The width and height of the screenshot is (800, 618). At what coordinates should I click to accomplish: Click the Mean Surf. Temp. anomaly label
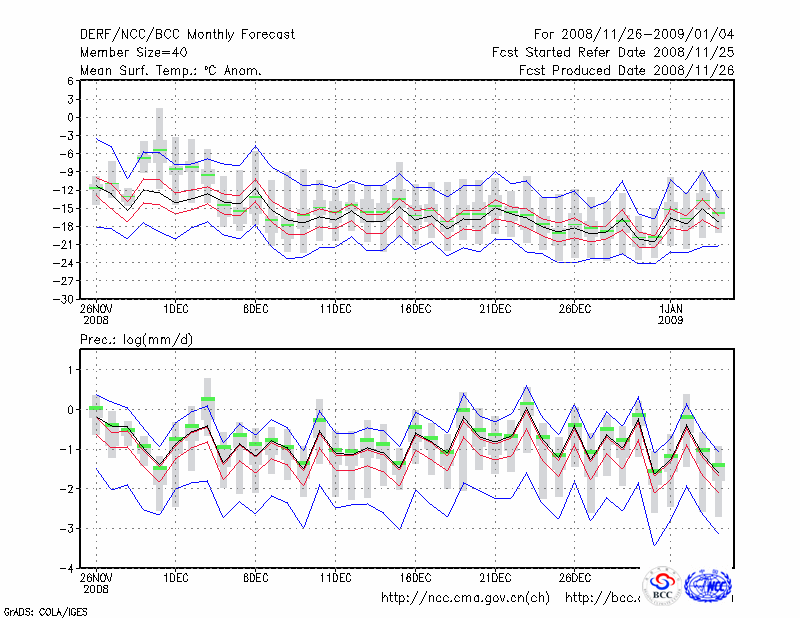(171, 71)
